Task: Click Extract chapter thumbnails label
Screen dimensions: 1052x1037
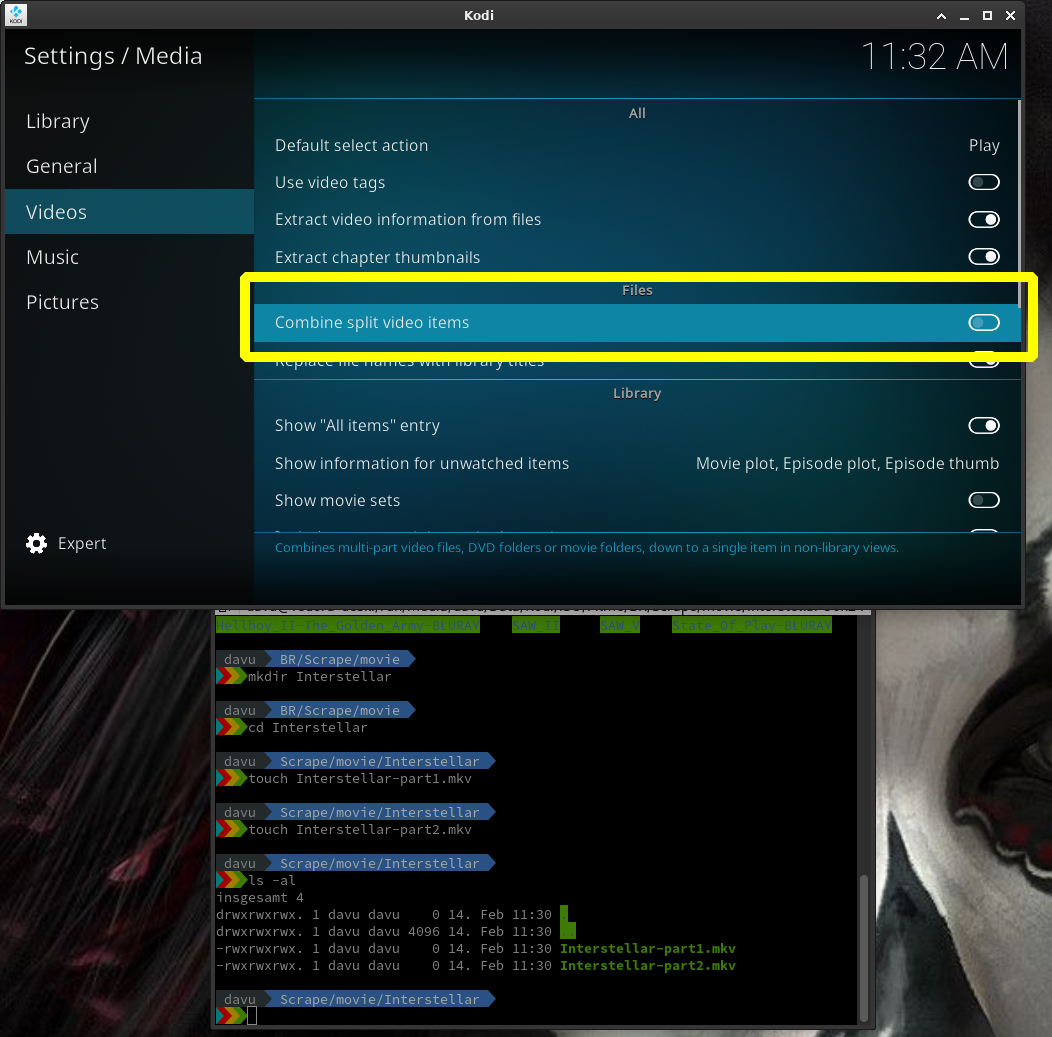Action: [377, 258]
